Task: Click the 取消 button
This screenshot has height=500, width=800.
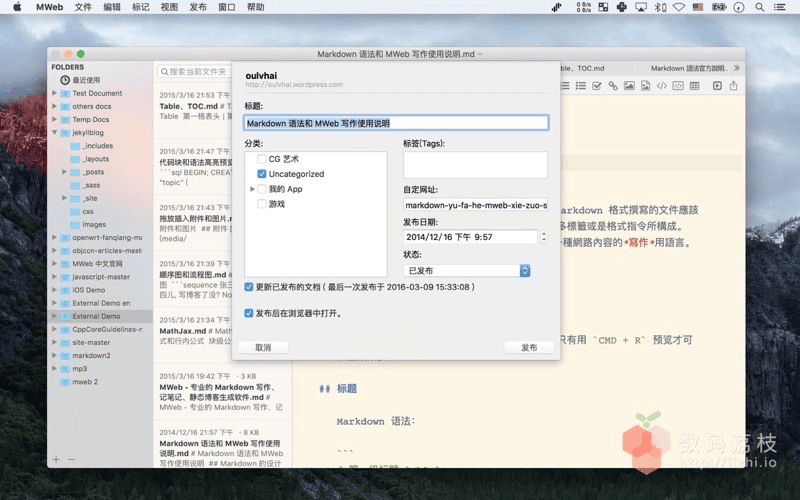Action: pos(263,347)
